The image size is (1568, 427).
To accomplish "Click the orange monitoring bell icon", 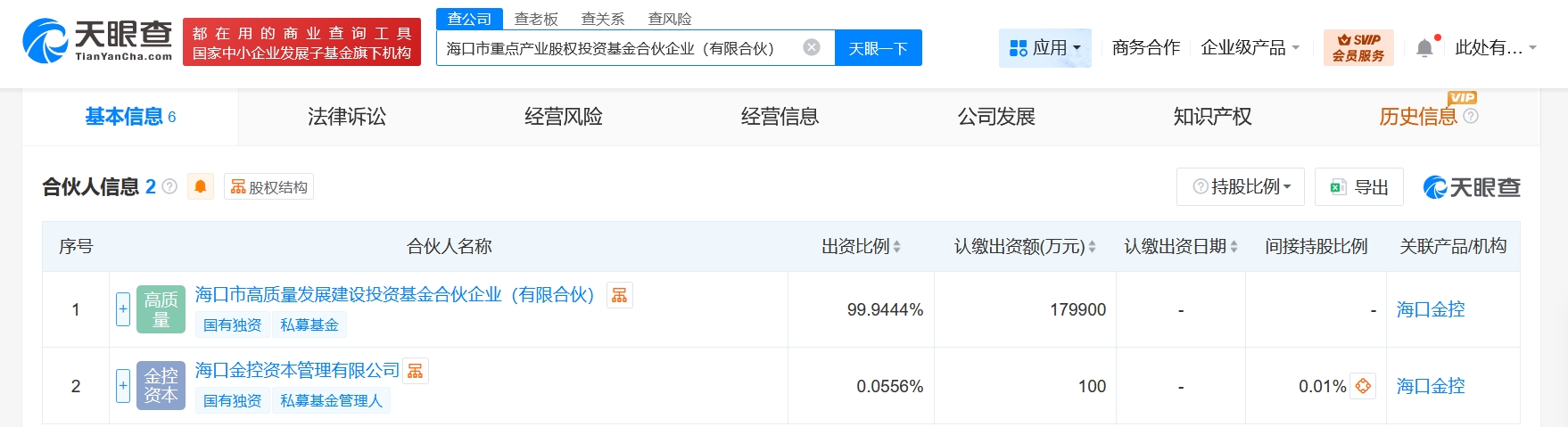I will [x=201, y=187].
